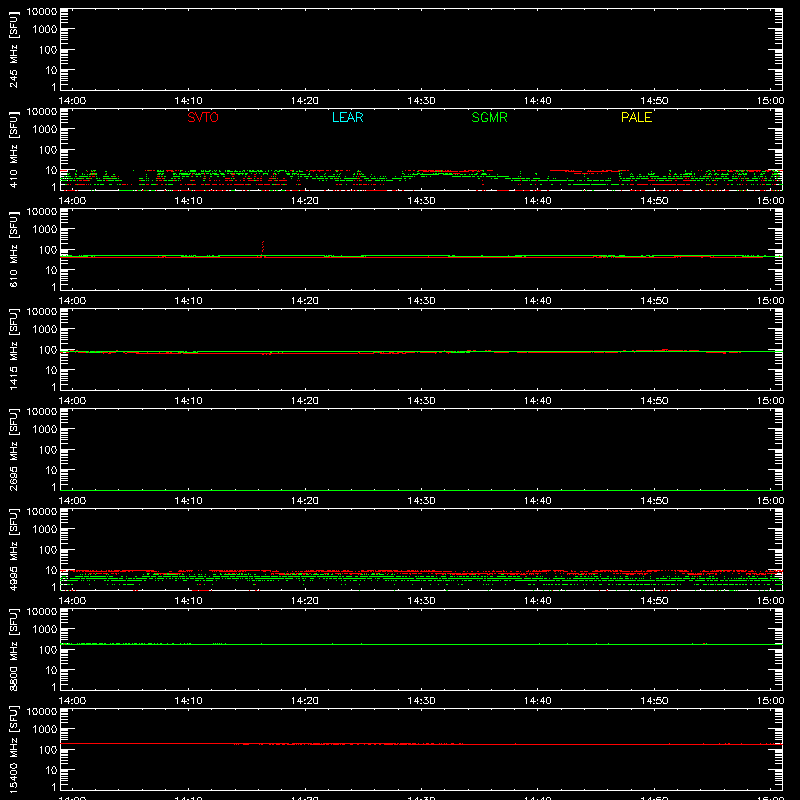
Task: Select the 1415 MHz [SFU] axis title
Action: point(13,349)
